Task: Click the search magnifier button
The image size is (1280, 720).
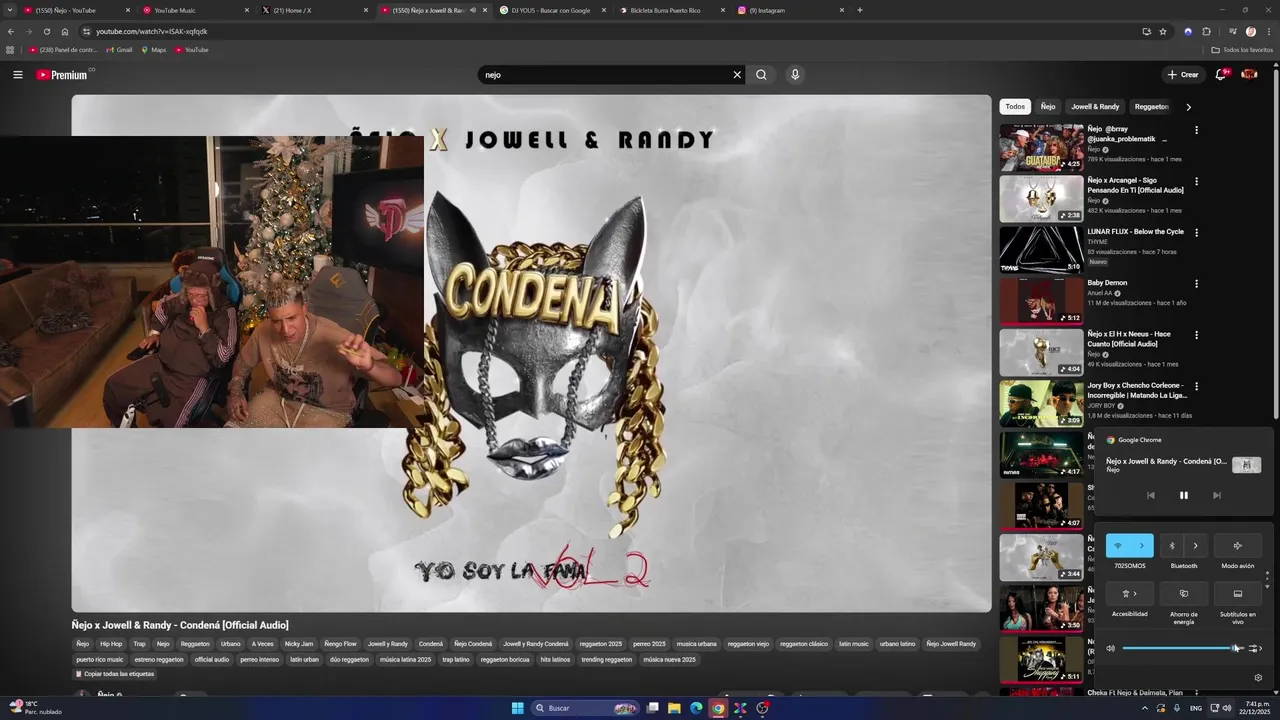Action: [761, 75]
